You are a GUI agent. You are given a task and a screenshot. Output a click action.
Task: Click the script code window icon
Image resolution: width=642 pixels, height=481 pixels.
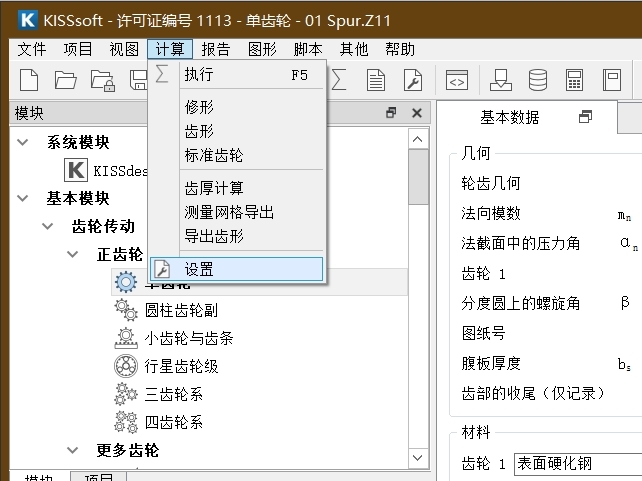[457, 80]
